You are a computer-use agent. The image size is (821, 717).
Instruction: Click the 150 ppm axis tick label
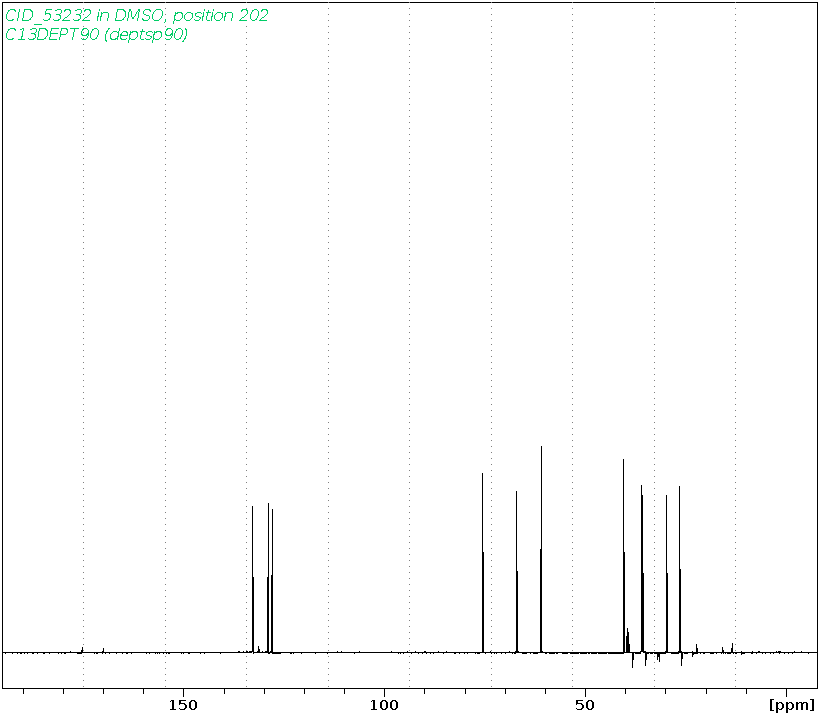tap(183, 705)
